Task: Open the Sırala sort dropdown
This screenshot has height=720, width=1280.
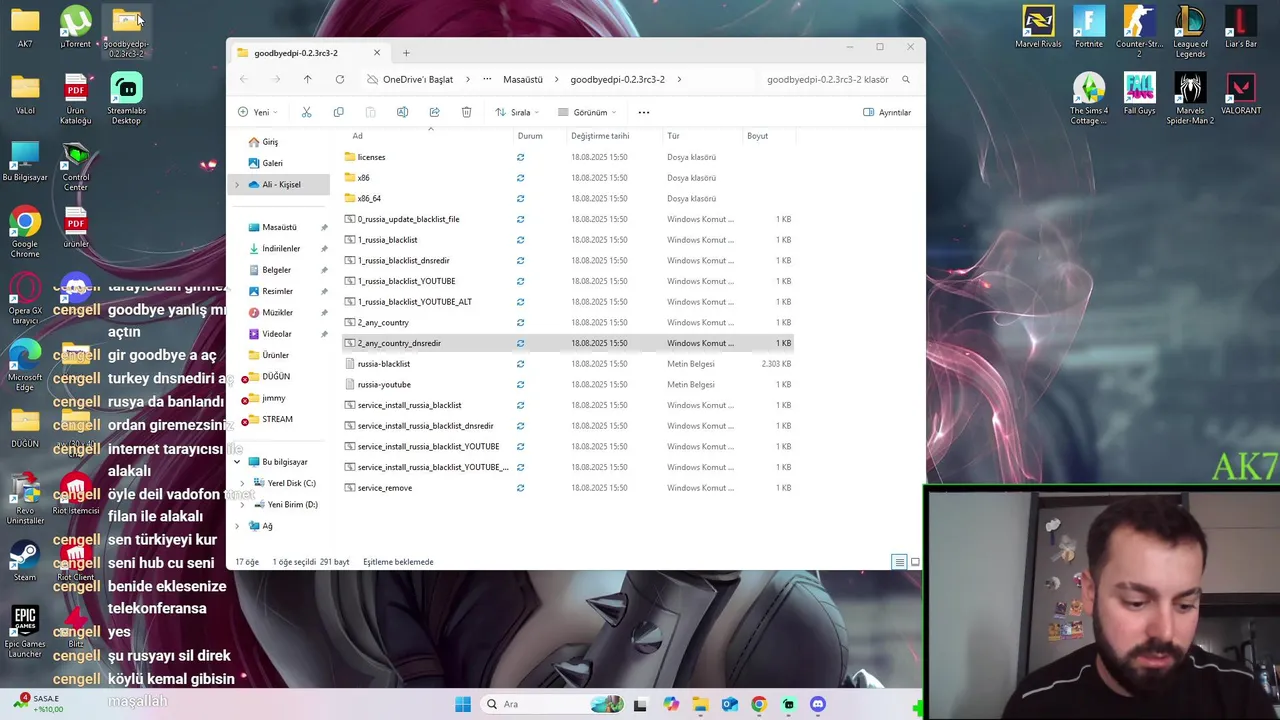Action: pyautogui.click(x=517, y=112)
